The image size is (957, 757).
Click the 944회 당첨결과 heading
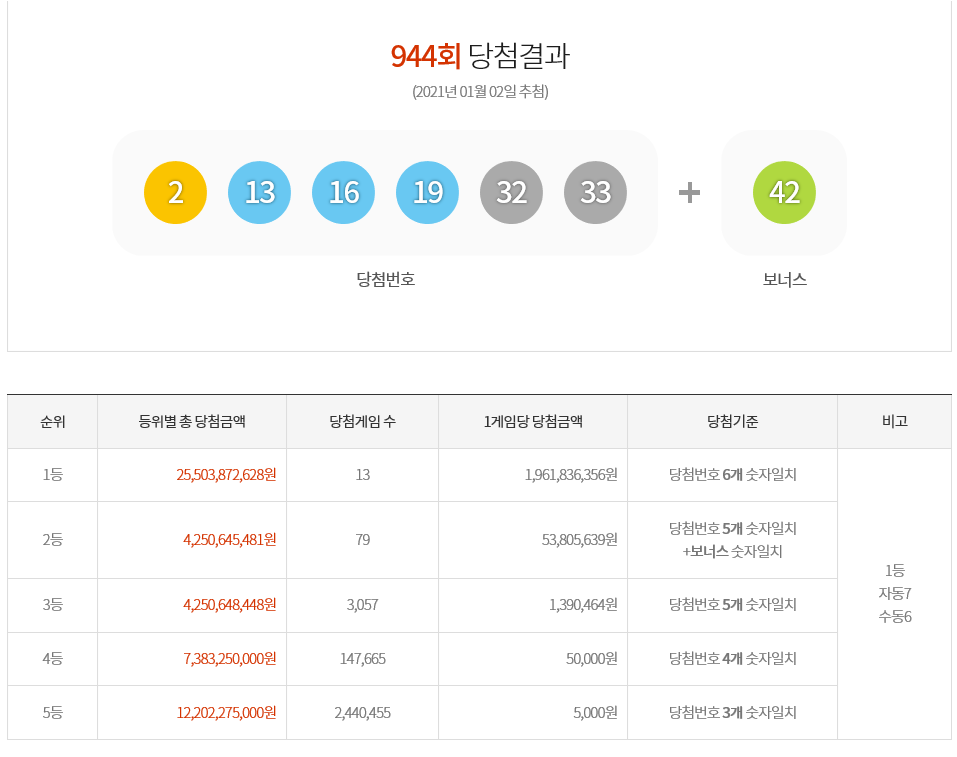point(480,56)
